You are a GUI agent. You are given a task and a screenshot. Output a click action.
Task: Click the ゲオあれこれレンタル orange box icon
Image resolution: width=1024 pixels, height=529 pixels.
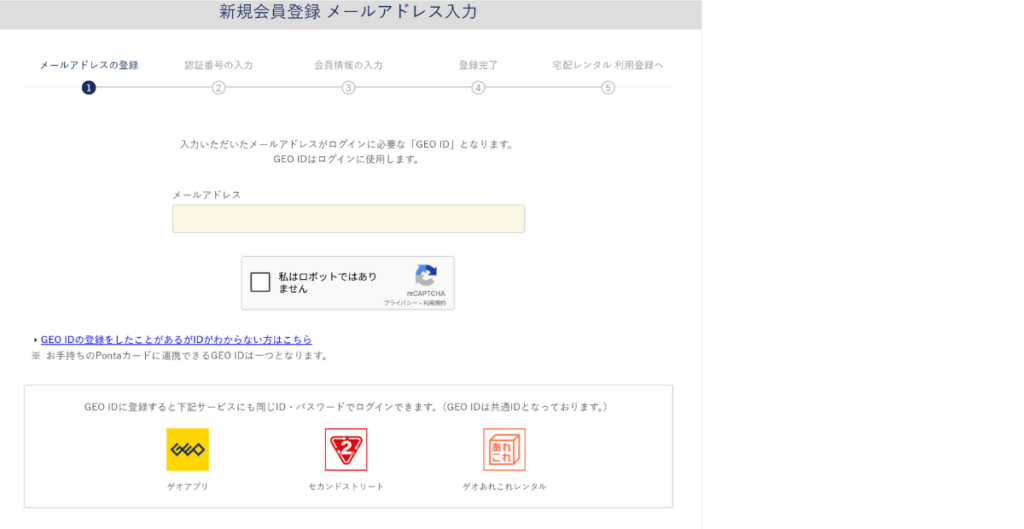(504, 449)
